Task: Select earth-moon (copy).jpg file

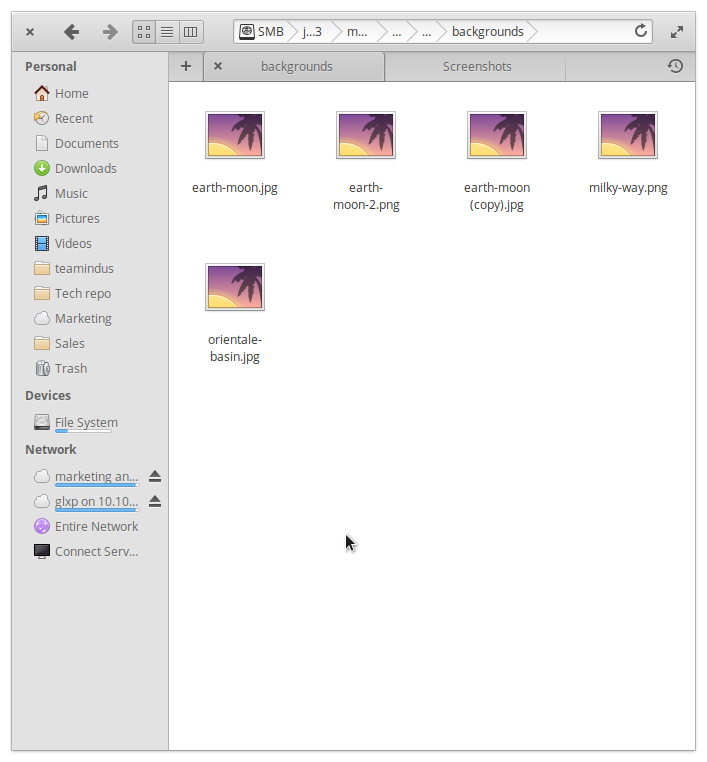Action: (x=497, y=160)
